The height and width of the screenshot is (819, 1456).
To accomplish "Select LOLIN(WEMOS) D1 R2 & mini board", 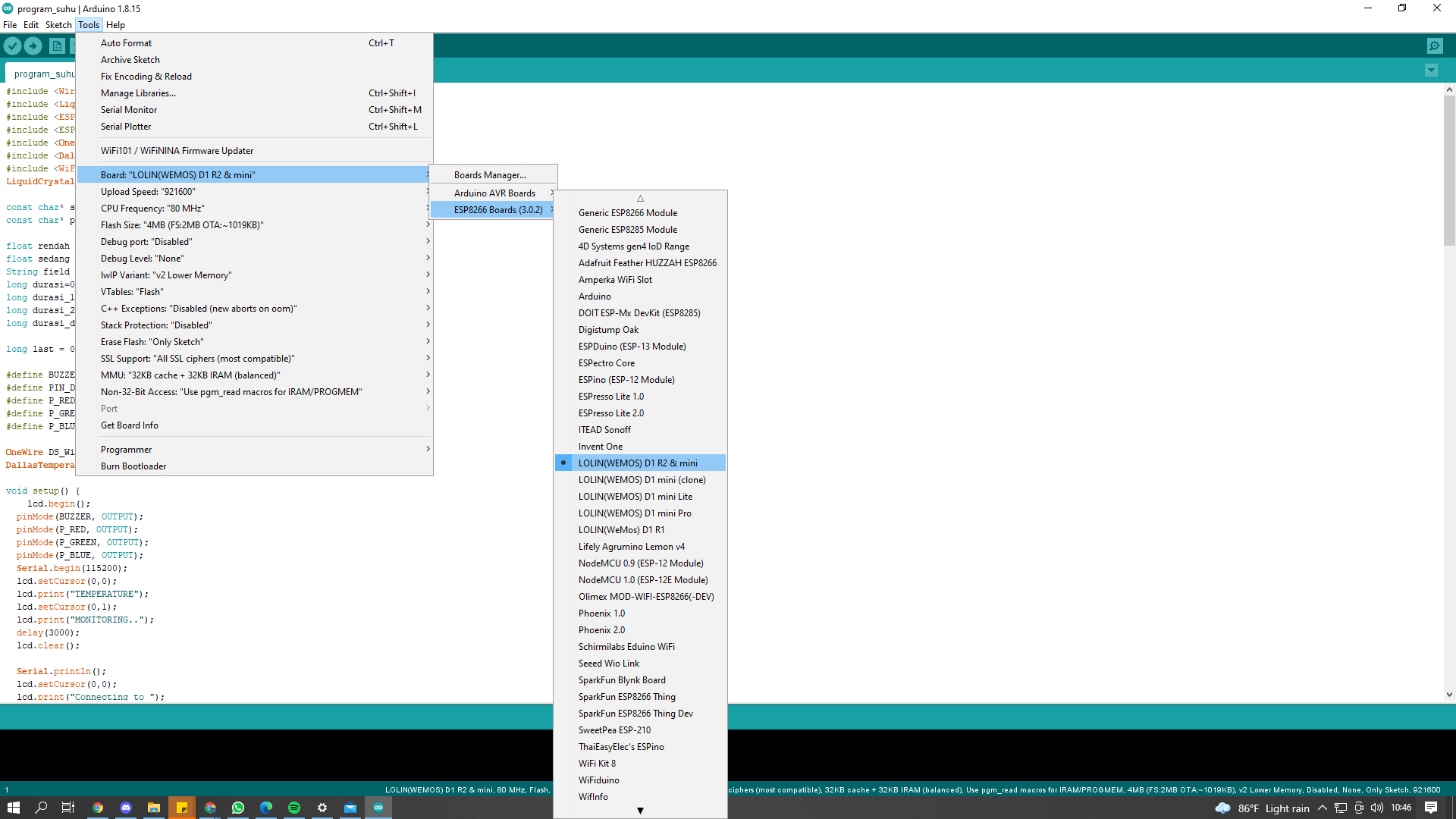I will [x=637, y=462].
